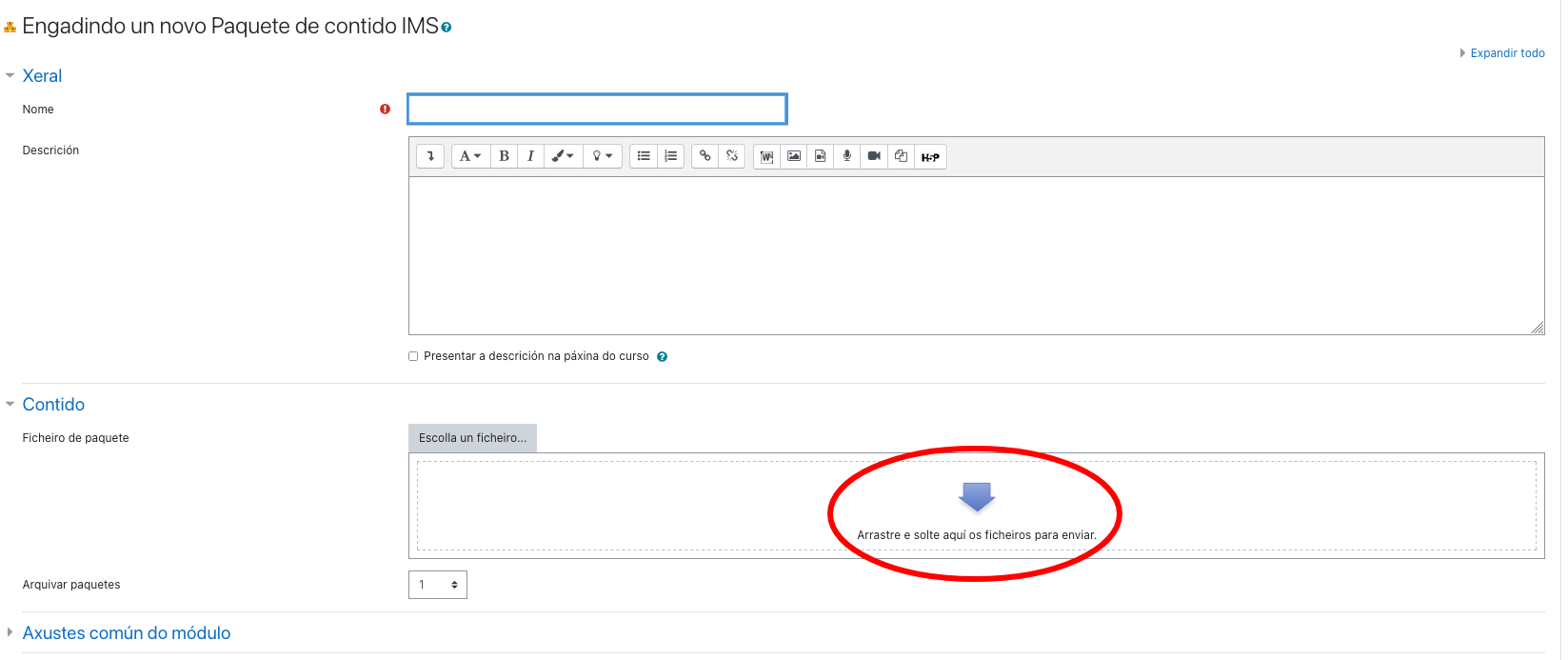Insert a numbered list
This screenshot has width=1568, height=660.
coord(670,156)
